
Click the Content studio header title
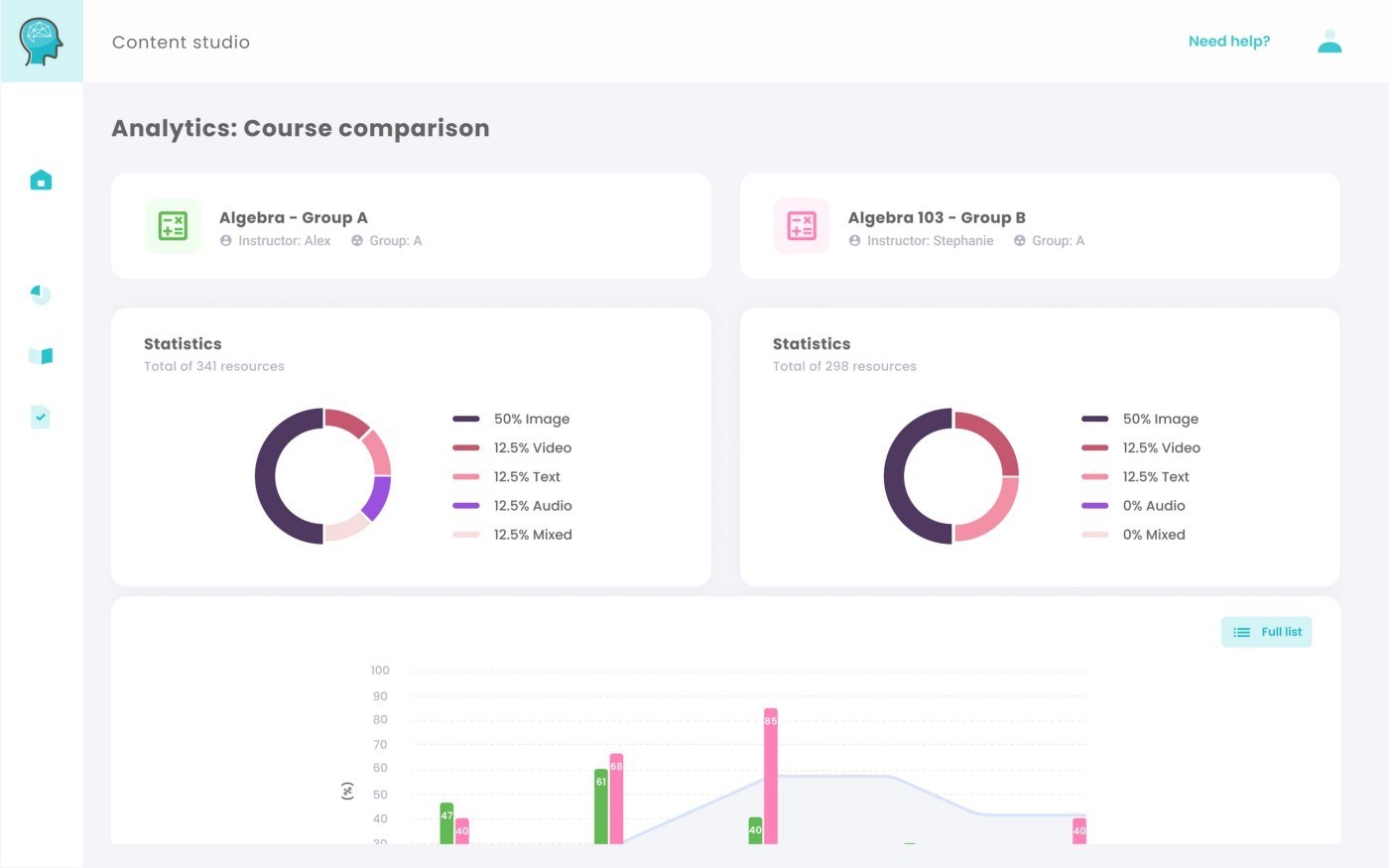181,42
